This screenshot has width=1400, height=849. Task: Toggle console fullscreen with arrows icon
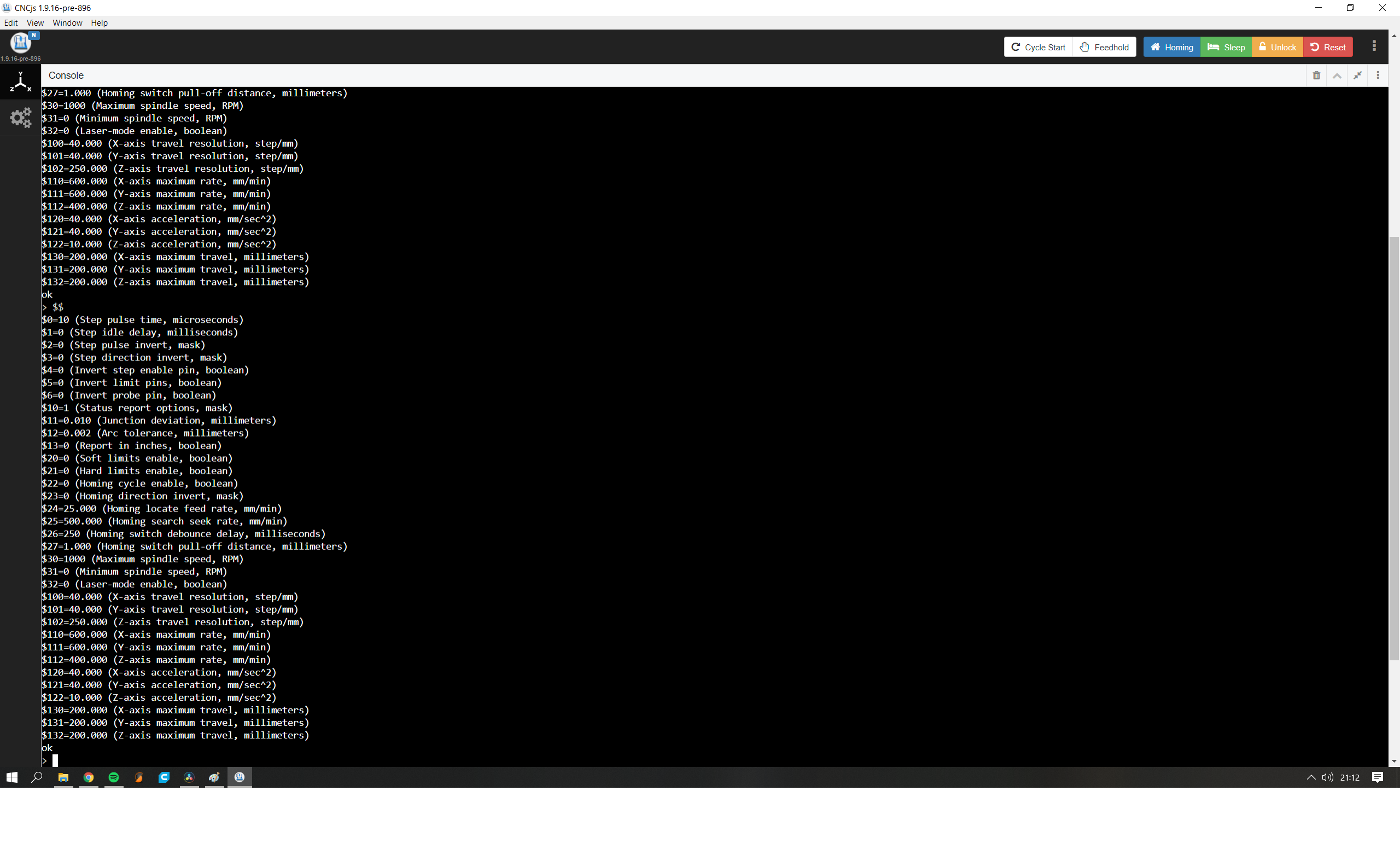1357,75
